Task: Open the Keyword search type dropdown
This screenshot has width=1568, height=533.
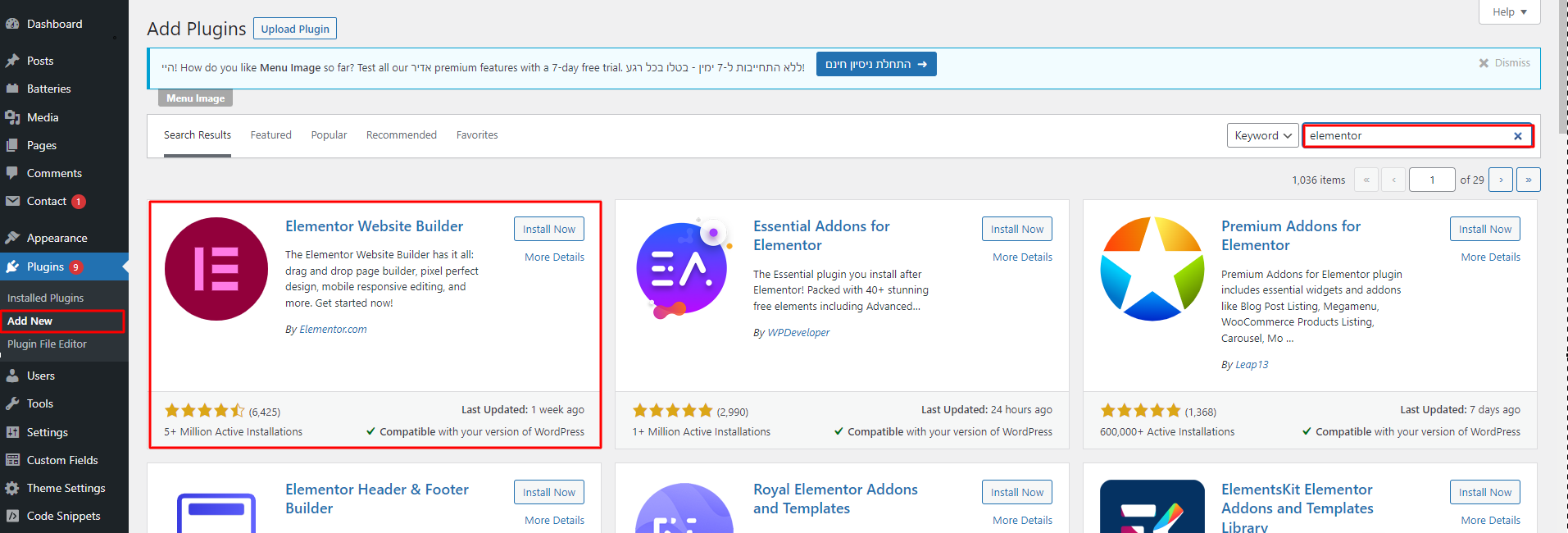Action: coord(1262,135)
